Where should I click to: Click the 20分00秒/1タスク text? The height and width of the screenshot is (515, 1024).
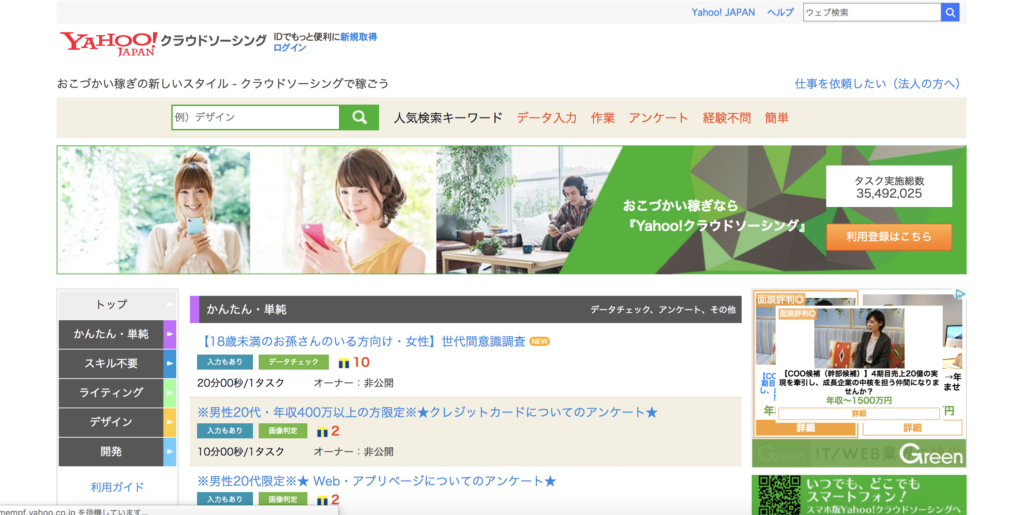coord(241,383)
